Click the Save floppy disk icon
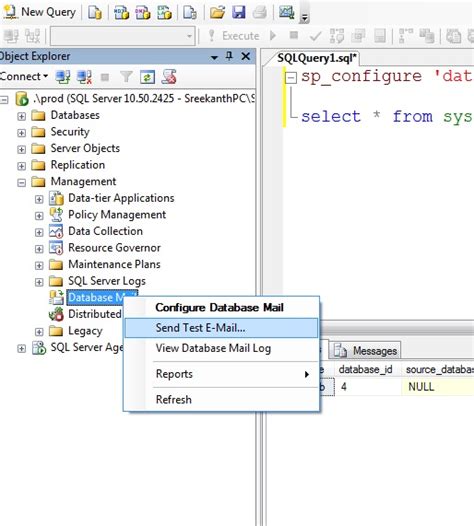This screenshot has height=526, width=474. pos(239,12)
